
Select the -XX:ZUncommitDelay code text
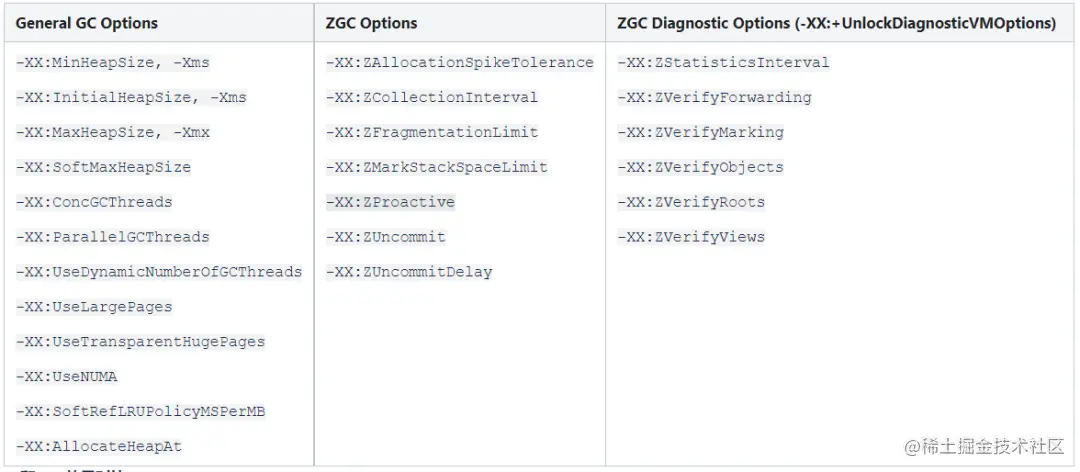coord(409,272)
